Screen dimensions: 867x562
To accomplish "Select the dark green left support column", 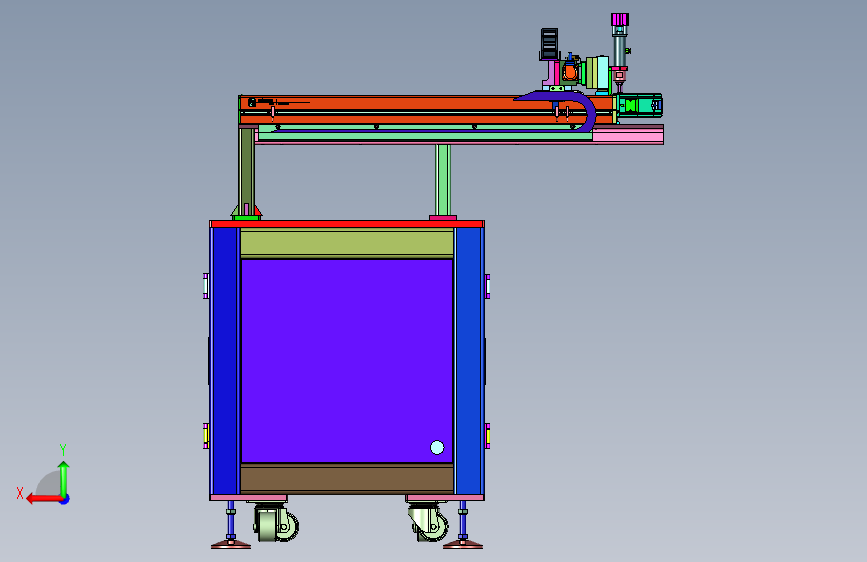I will pyautogui.click(x=247, y=171).
